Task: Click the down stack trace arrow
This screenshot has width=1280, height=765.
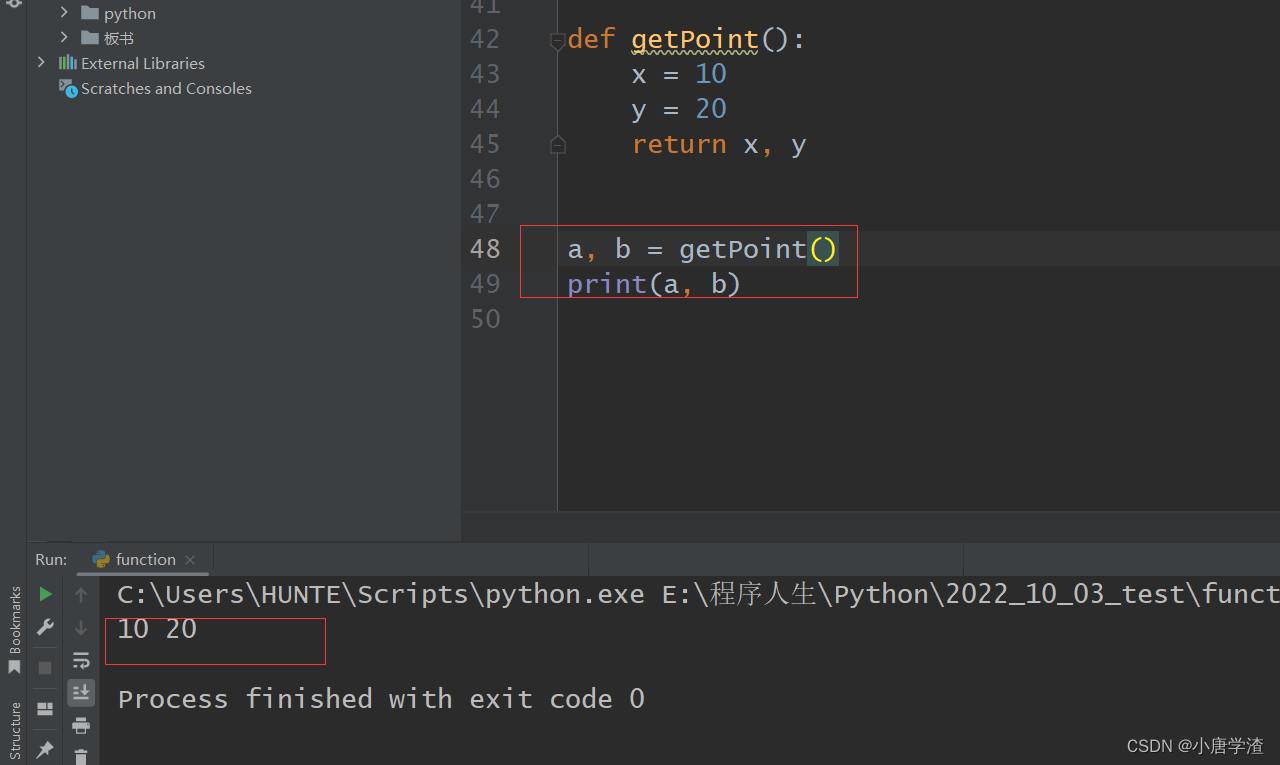Action: (81, 628)
